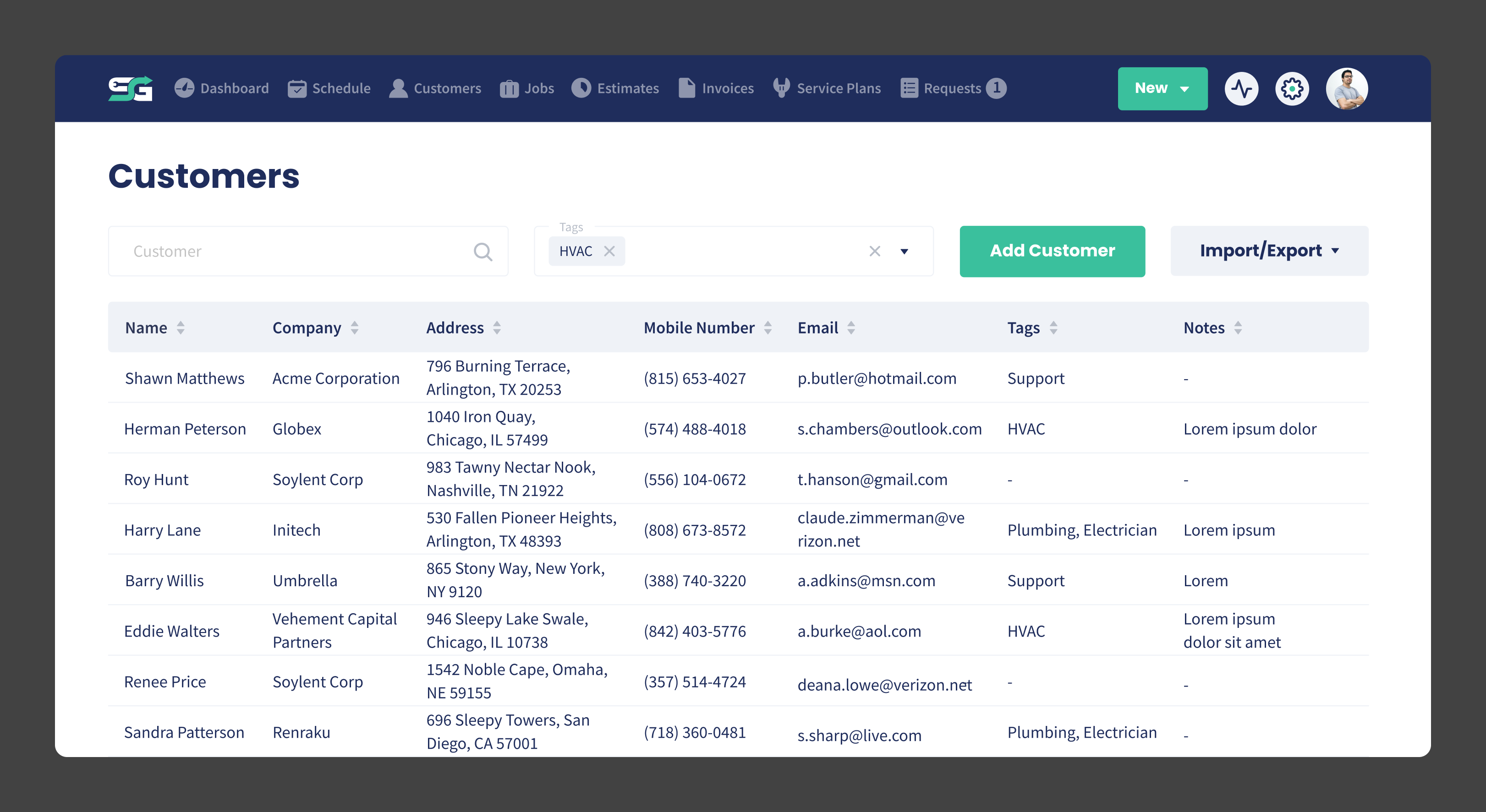Image resolution: width=1486 pixels, height=812 pixels.
Task: Click inside the Customer search field
Action: [260, 251]
